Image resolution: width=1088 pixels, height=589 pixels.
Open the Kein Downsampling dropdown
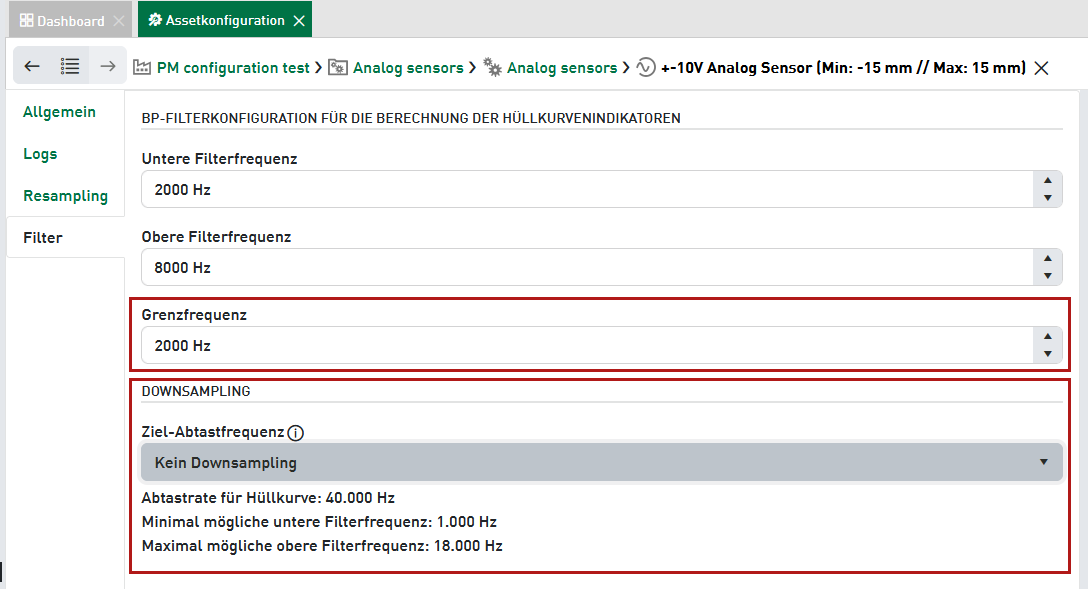(602, 462)
